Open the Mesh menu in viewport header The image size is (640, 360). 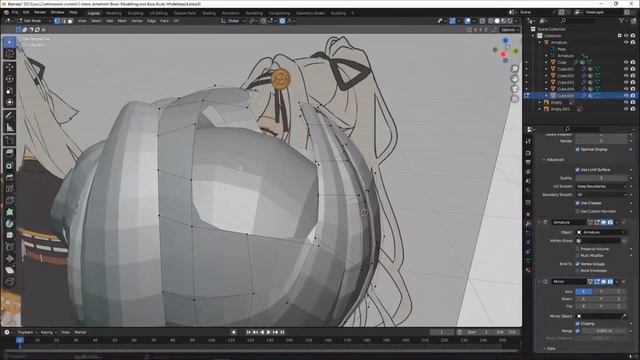click(122, 21)
